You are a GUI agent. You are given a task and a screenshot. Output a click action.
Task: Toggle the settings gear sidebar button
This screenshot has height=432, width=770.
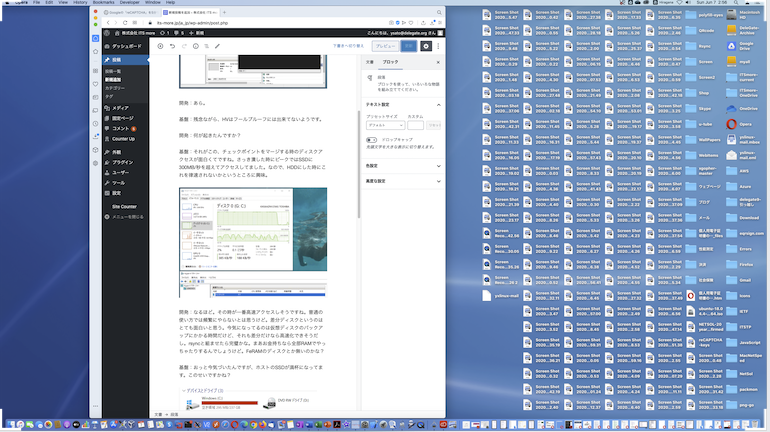(426, 46)
